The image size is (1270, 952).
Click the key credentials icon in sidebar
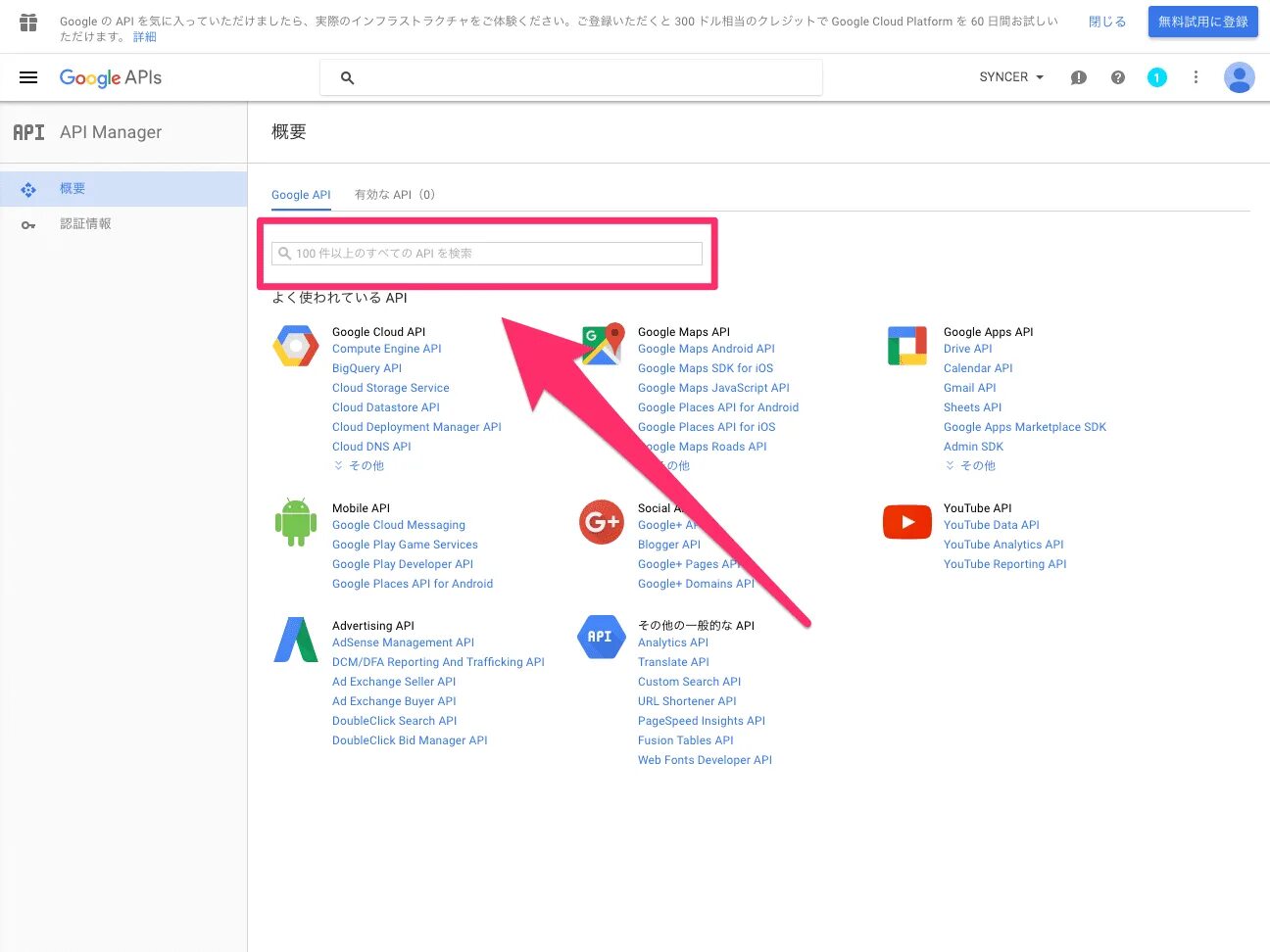pyautogui.click(x=28, y=224)
